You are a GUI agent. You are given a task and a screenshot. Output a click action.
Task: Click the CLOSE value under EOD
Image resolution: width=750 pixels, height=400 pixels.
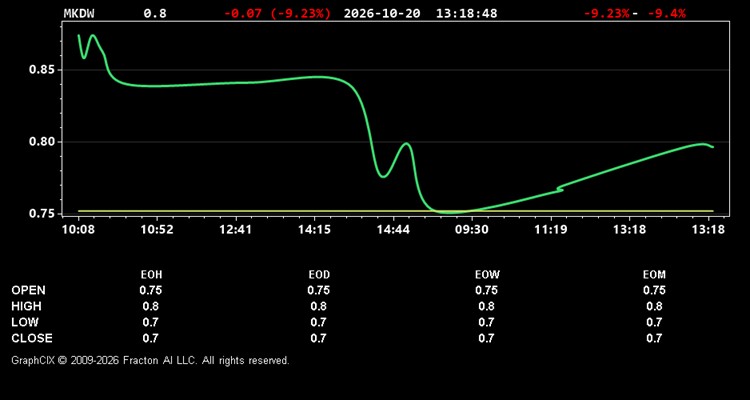coord(319,338)
